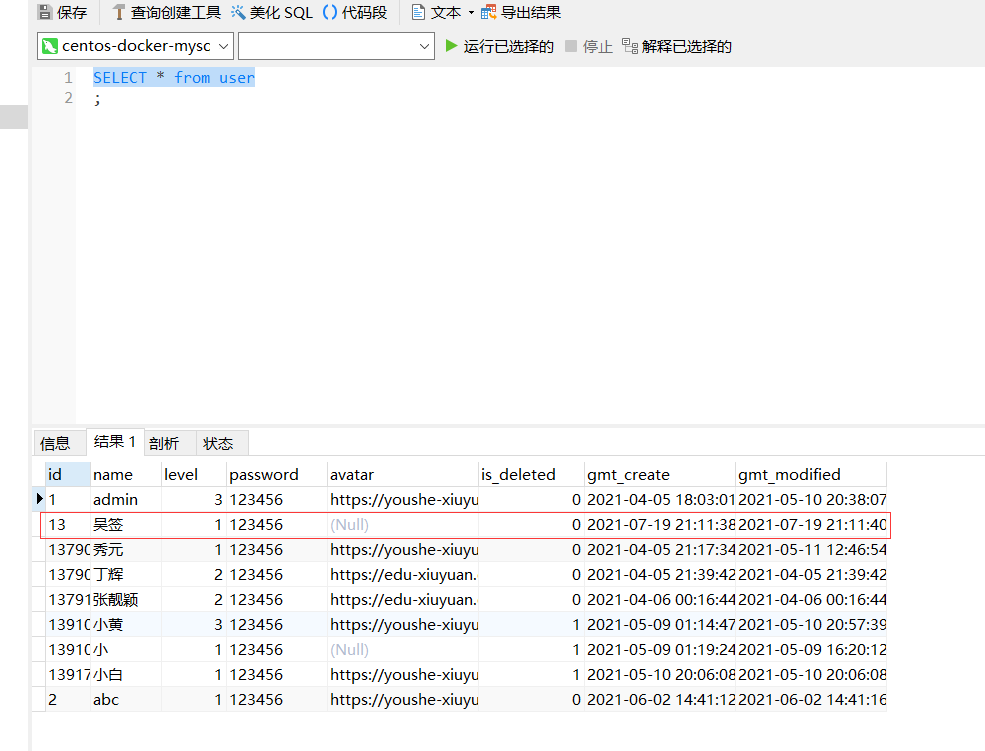Click line number 2 in the gutter
The height and width of the screenshot is (751, 985).
click(x=68, y=98)
